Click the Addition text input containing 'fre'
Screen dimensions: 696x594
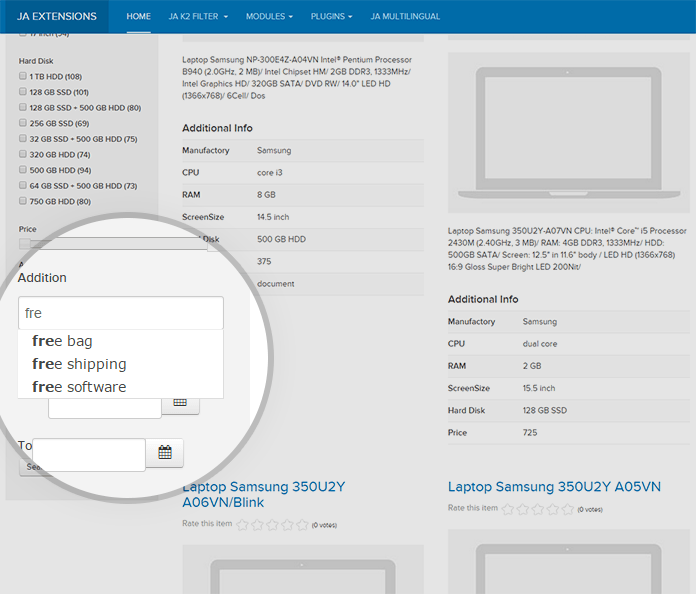click(121, 313)
